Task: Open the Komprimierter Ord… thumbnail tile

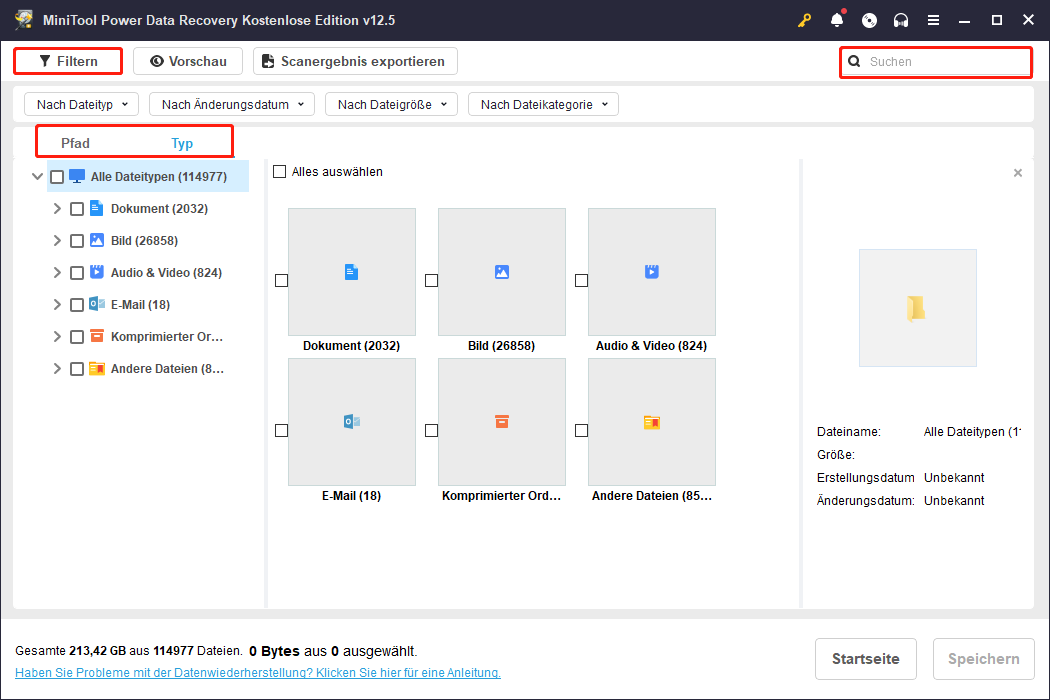Action: [502, 422]
